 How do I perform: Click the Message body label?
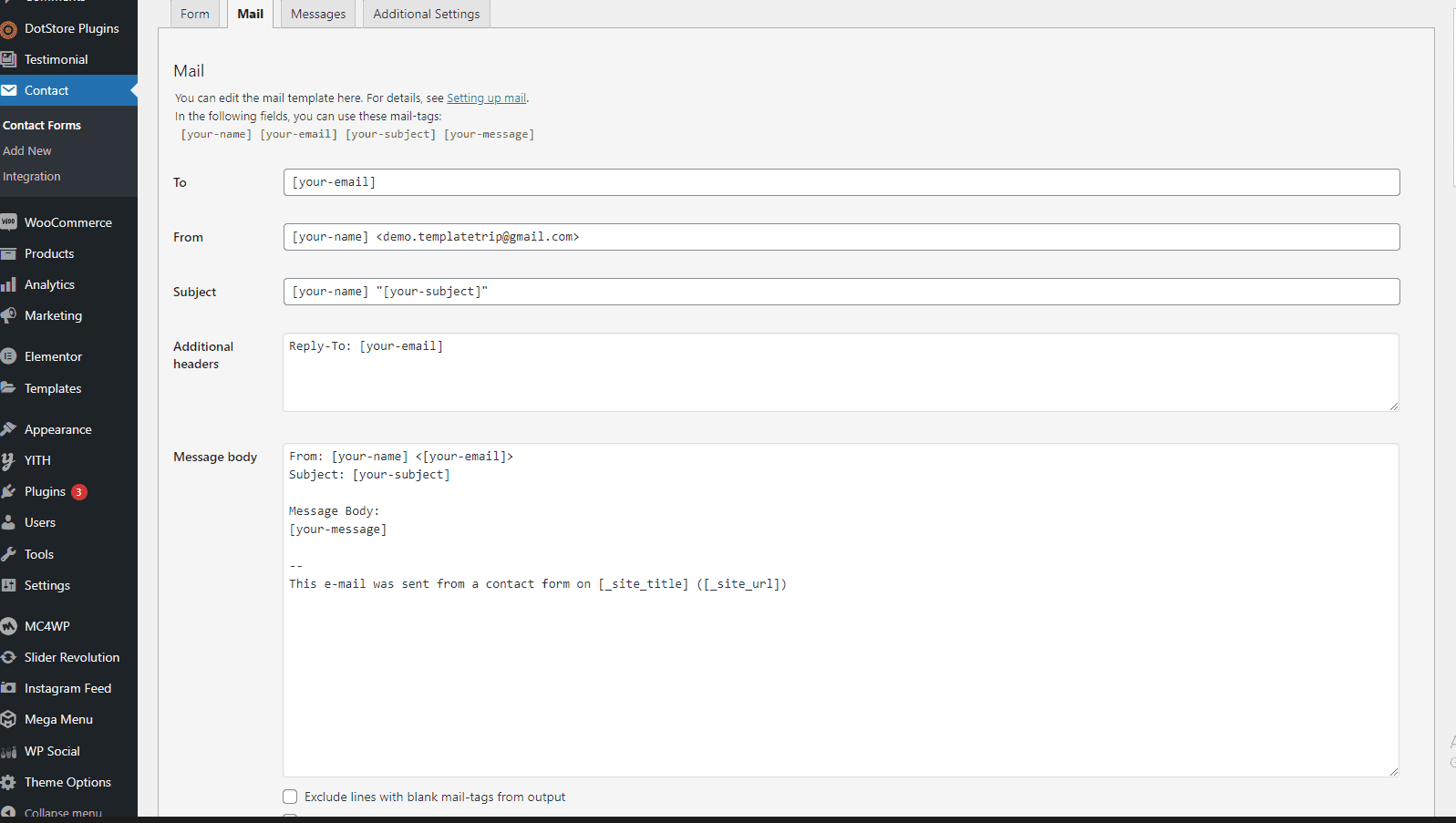click(x=215, y=457)
